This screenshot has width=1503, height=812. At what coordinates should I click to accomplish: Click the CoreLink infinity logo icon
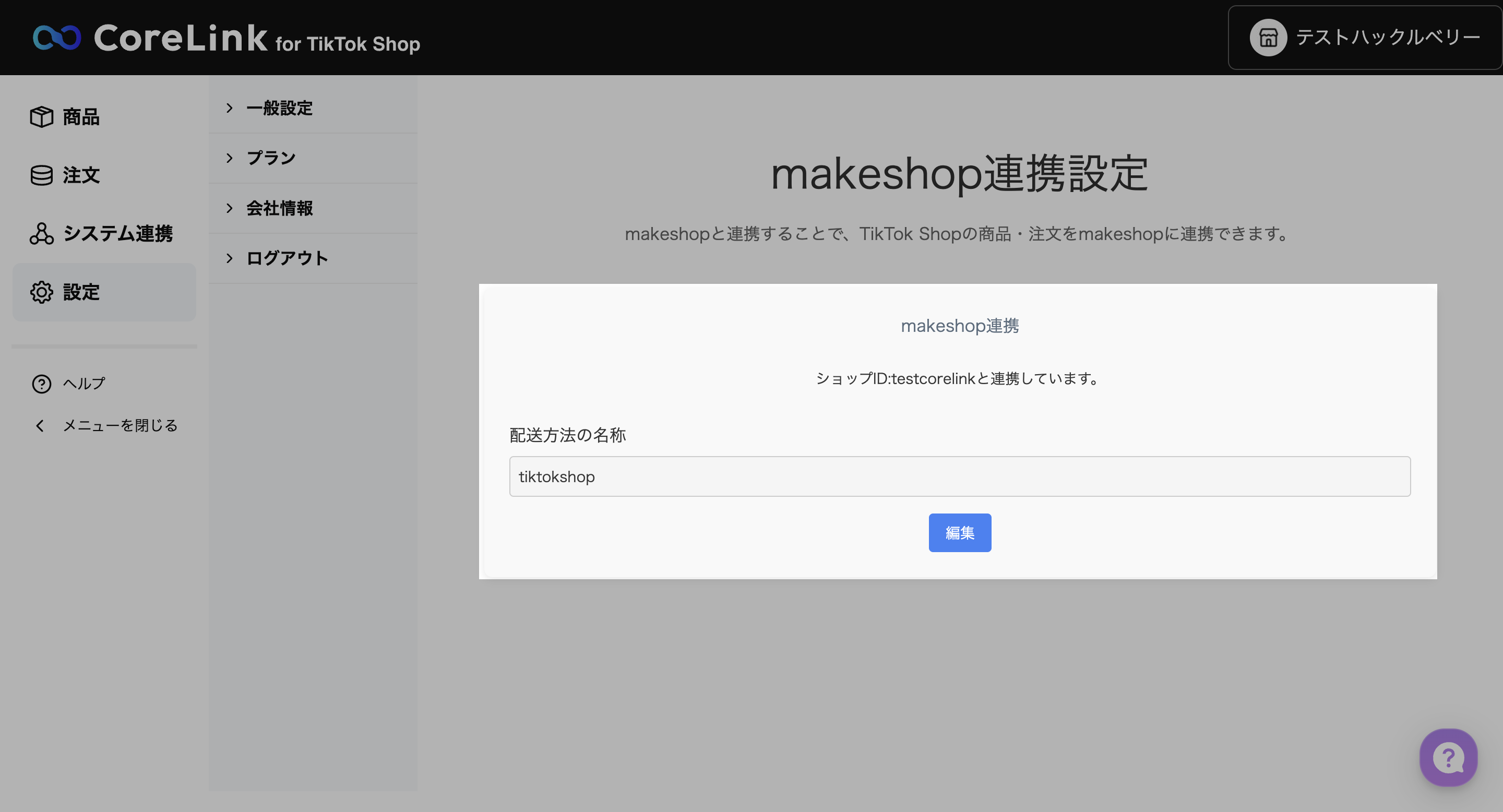(56, 38)
